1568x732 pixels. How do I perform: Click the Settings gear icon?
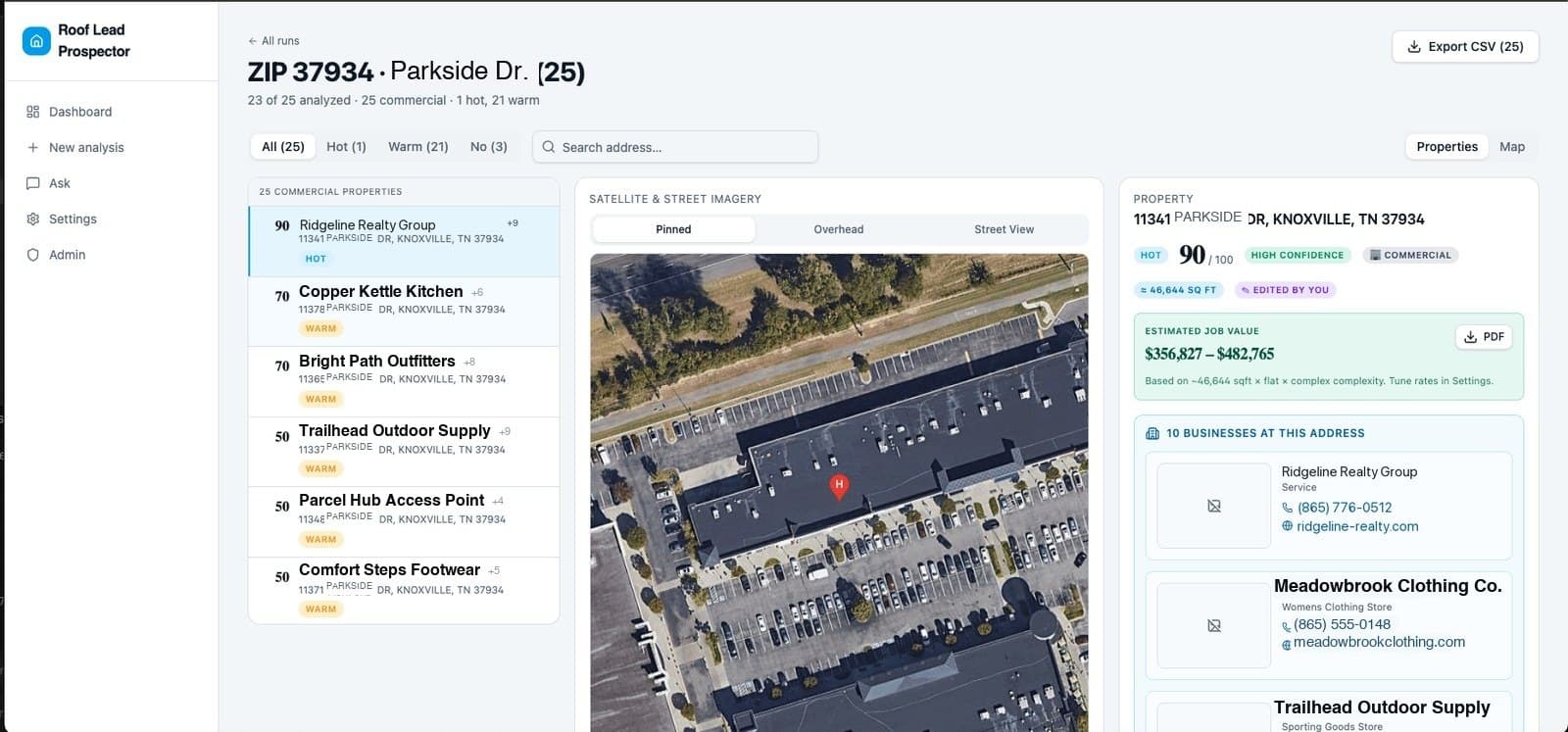pyautogui.click(x=33, y=219)
